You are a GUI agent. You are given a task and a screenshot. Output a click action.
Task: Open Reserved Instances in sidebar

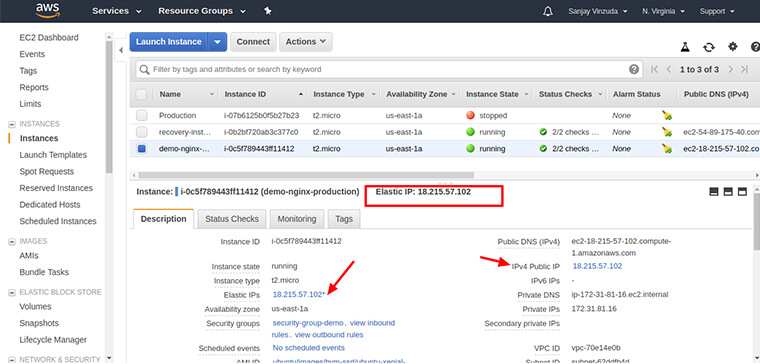(x=56, y=188)
